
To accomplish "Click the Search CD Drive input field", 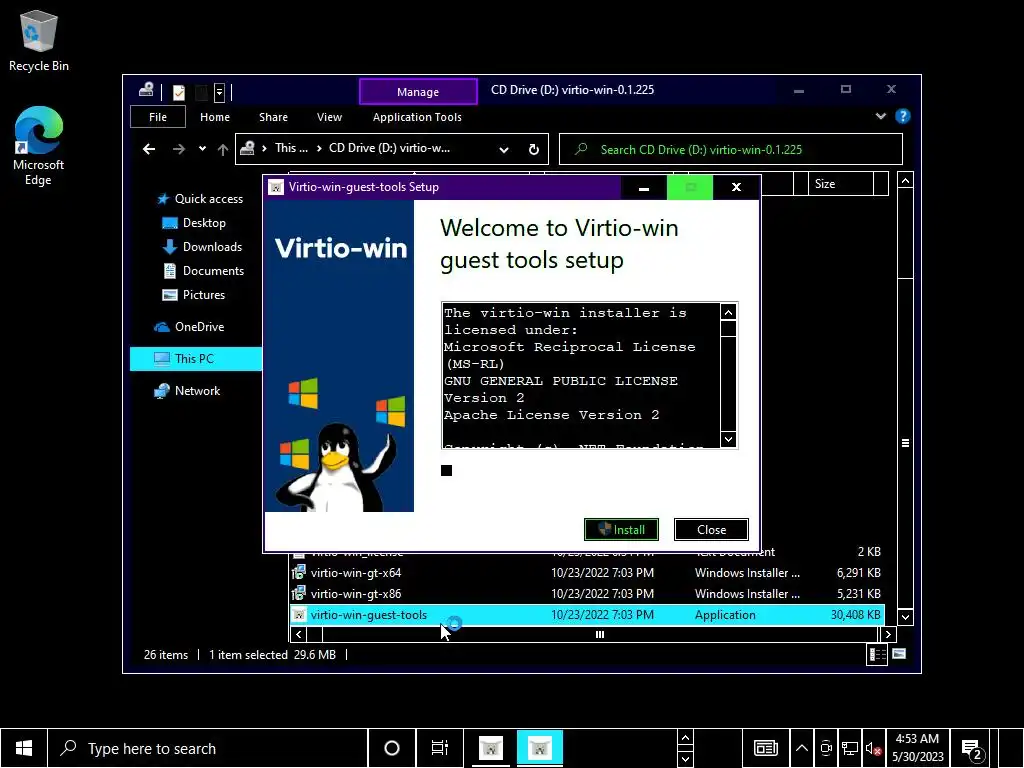I will [x=731, y=150].
